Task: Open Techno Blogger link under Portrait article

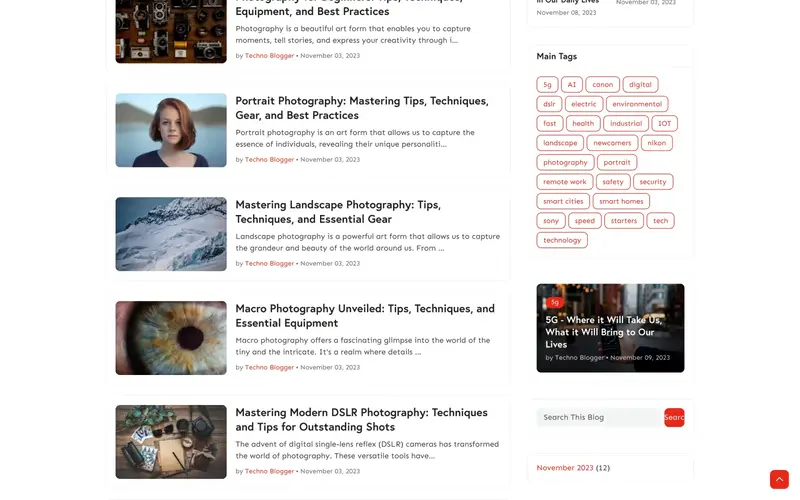Action: (x=269, y=160)
